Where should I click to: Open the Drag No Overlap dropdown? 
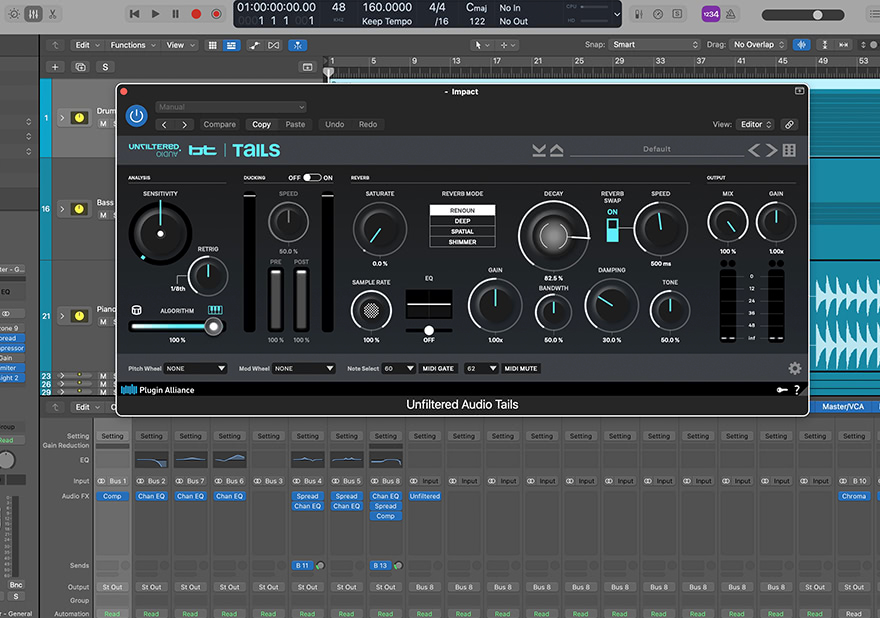tap(759, 44)
